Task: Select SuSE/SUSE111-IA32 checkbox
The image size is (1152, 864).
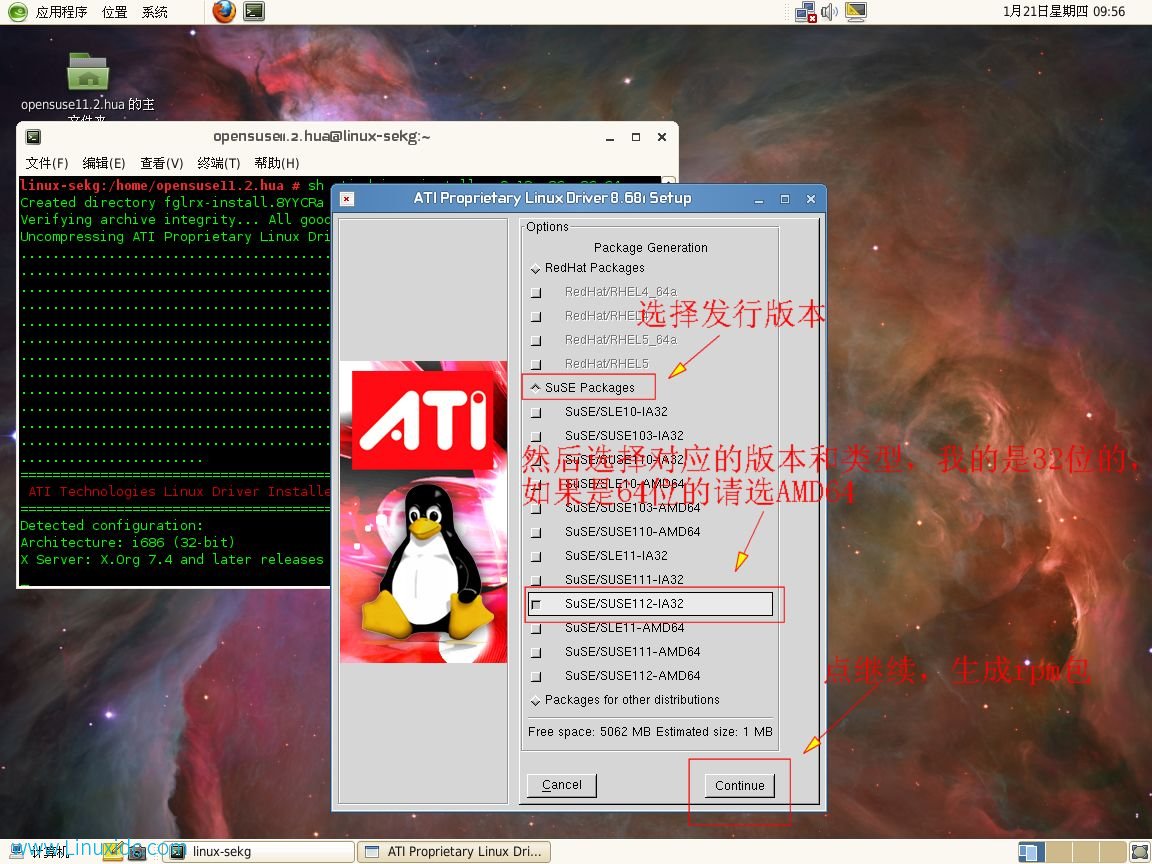Action: (x=536, y=580)
